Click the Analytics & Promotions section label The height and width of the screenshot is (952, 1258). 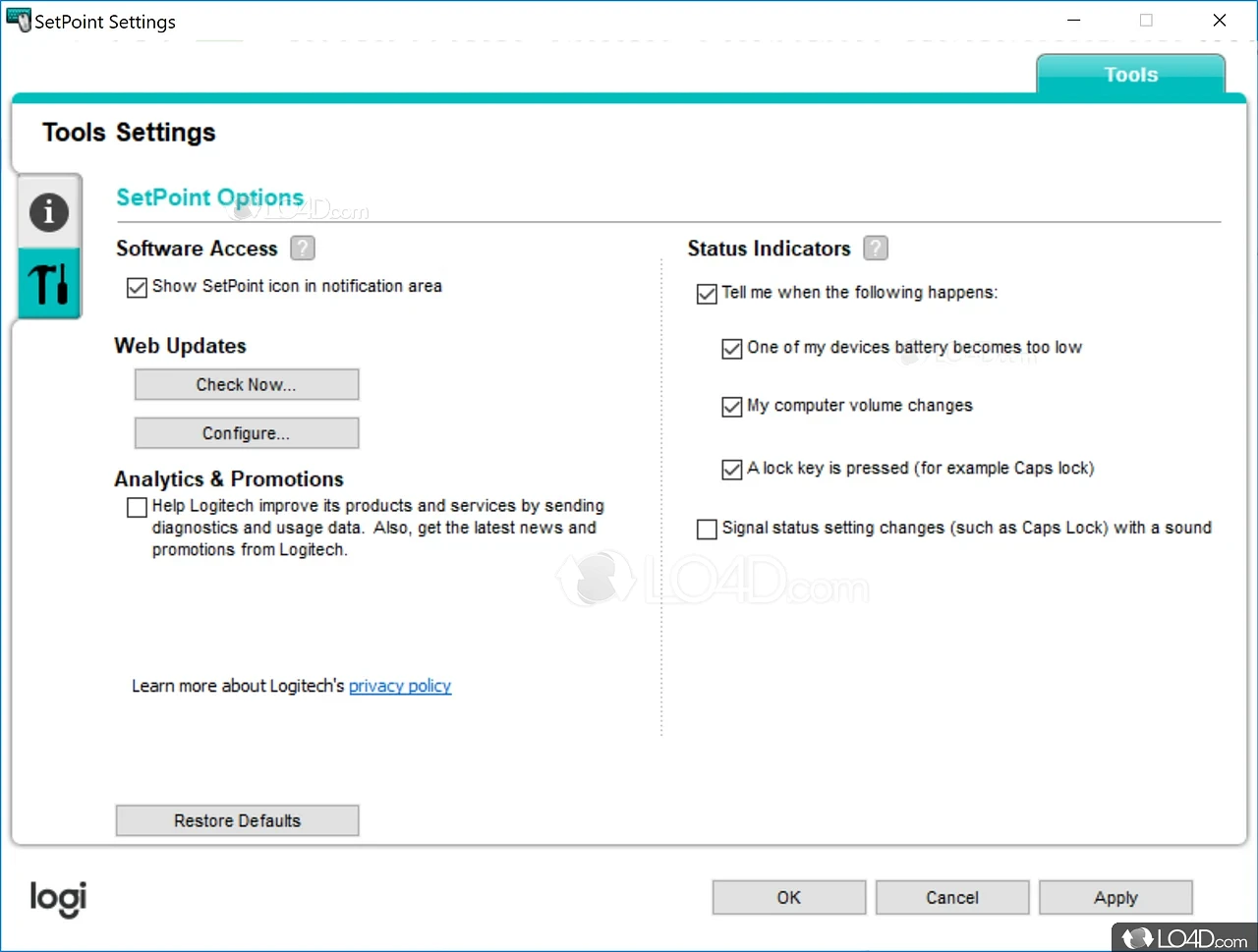(x=229, y=479)
